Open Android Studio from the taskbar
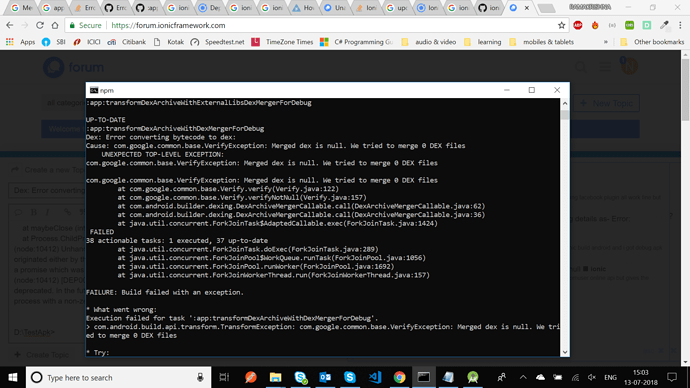Viewport: 690px width, 388px height. (x=473, y=377)
